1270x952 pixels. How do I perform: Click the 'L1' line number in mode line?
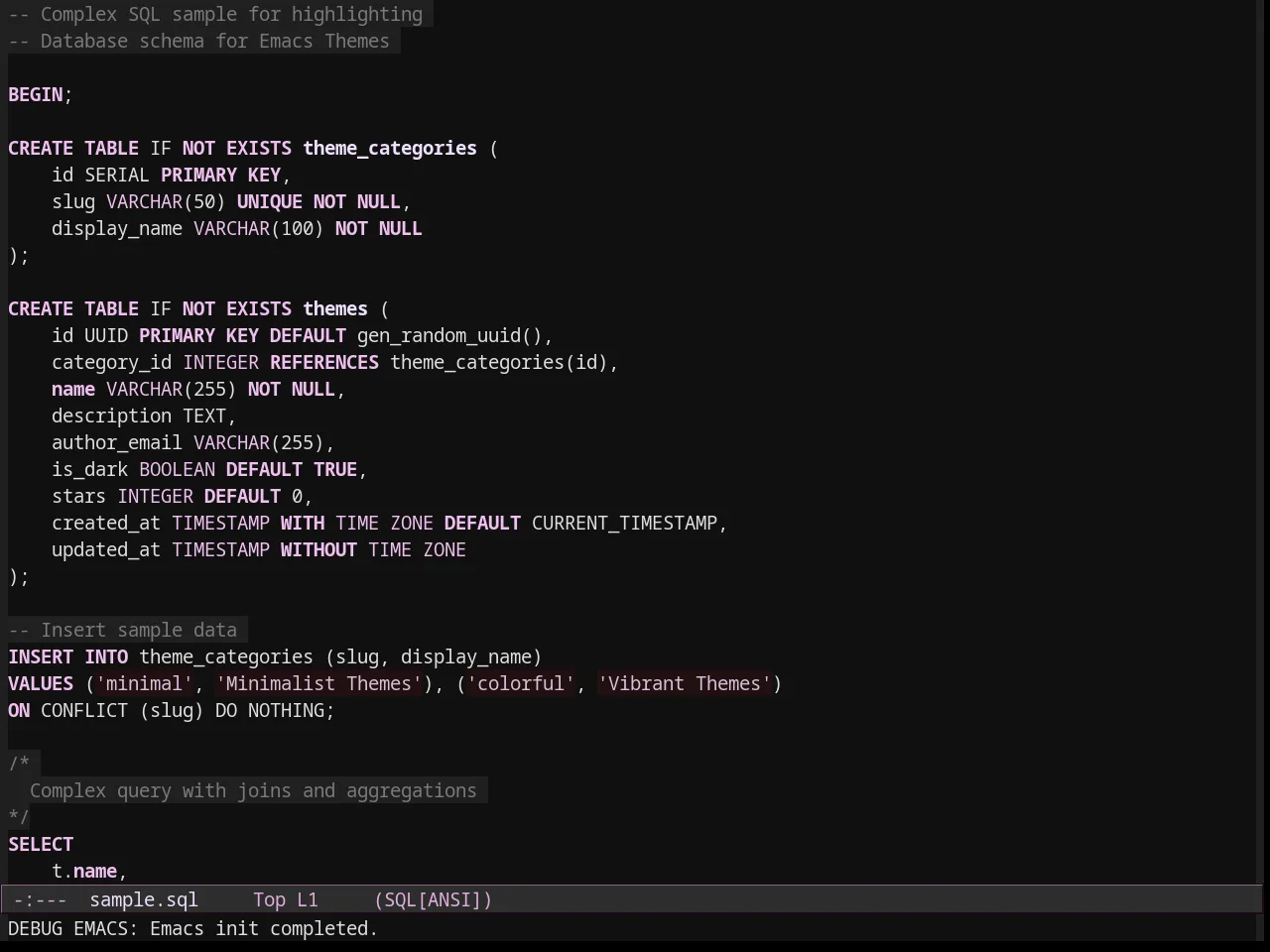pos(308,900)
